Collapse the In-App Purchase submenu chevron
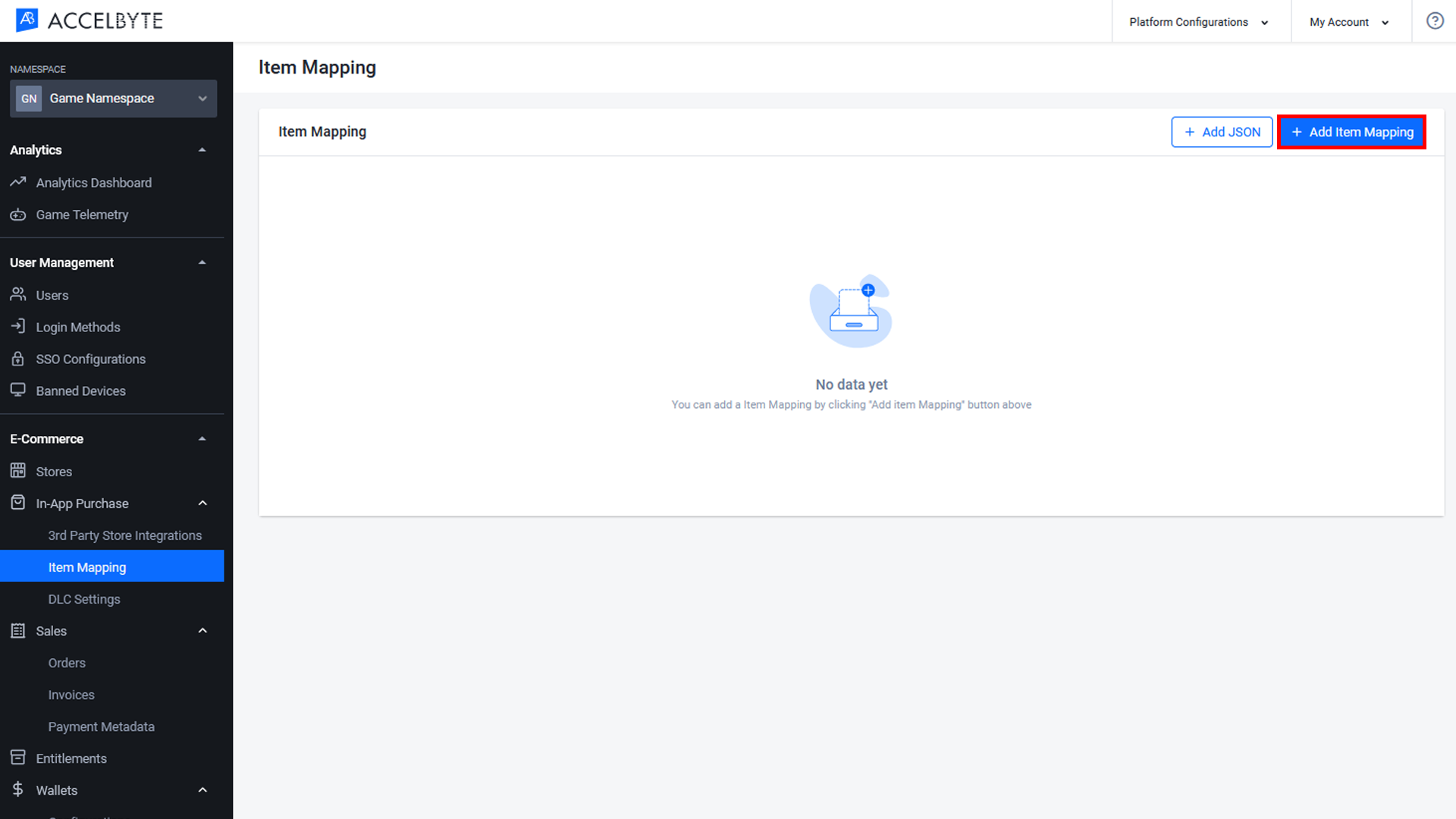This screenshot has height=819, width=1456. pyautogui.click(x=202, y=503)
